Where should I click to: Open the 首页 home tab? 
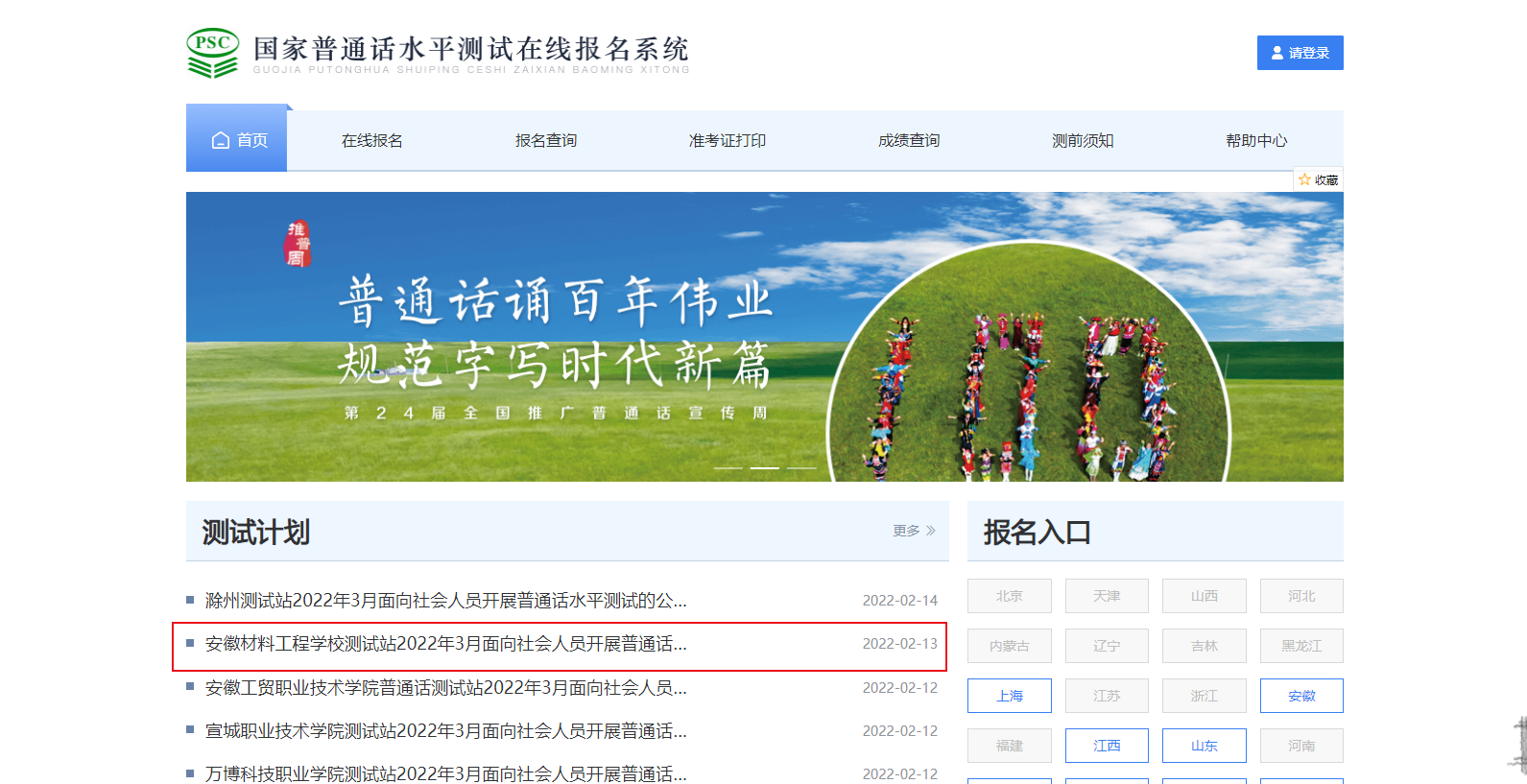[237, 140]
